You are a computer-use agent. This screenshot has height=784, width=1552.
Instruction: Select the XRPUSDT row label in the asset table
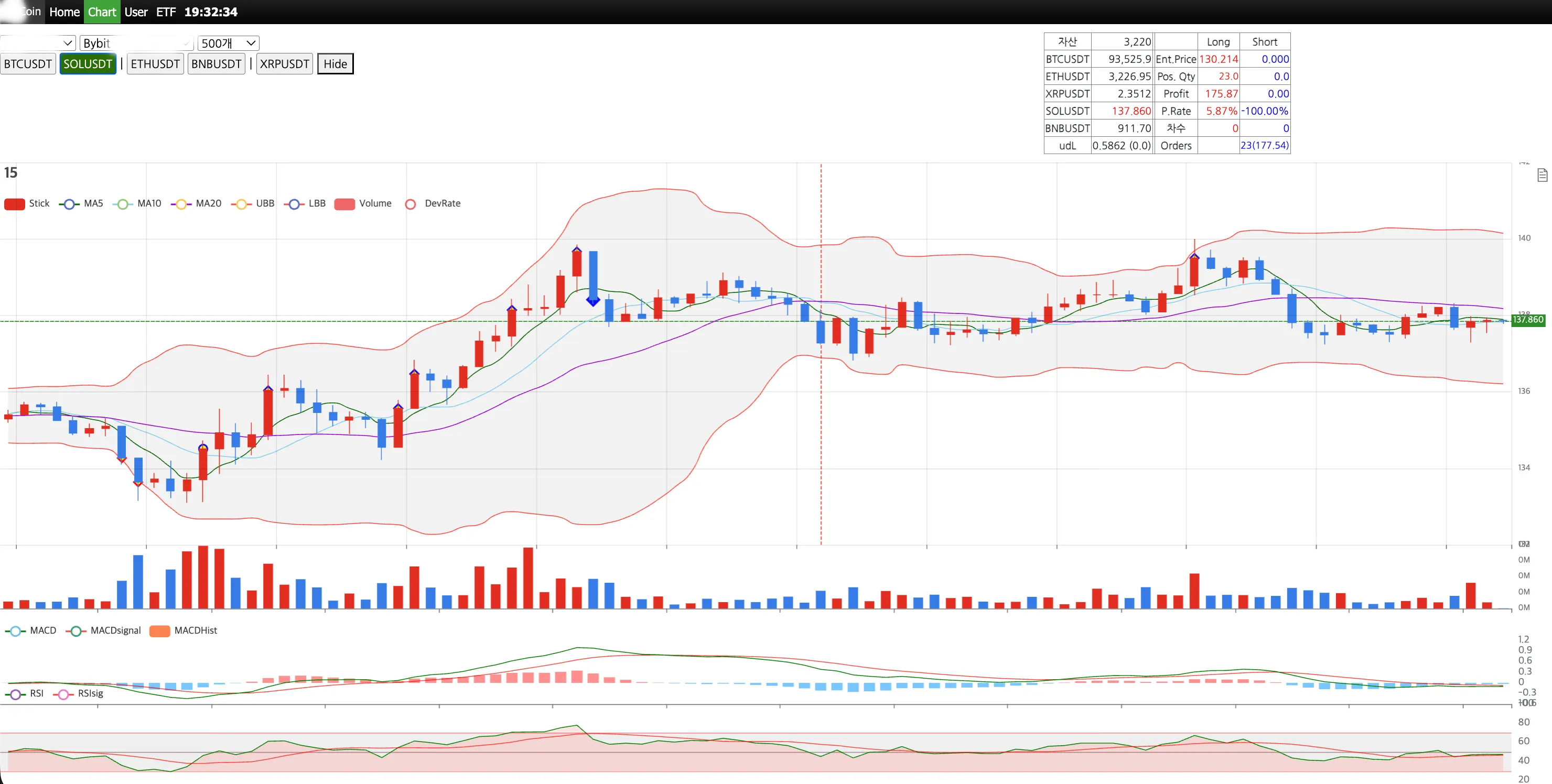pyautogui.click(x=1068, y=93)
